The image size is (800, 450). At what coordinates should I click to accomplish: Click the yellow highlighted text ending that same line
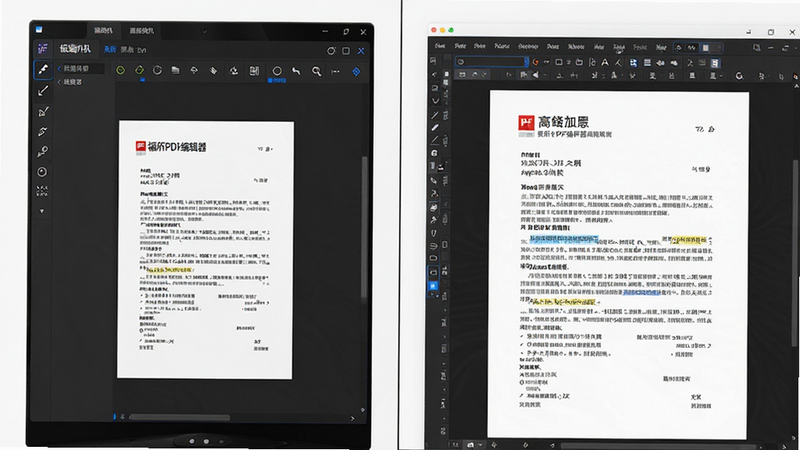(689, 239)
